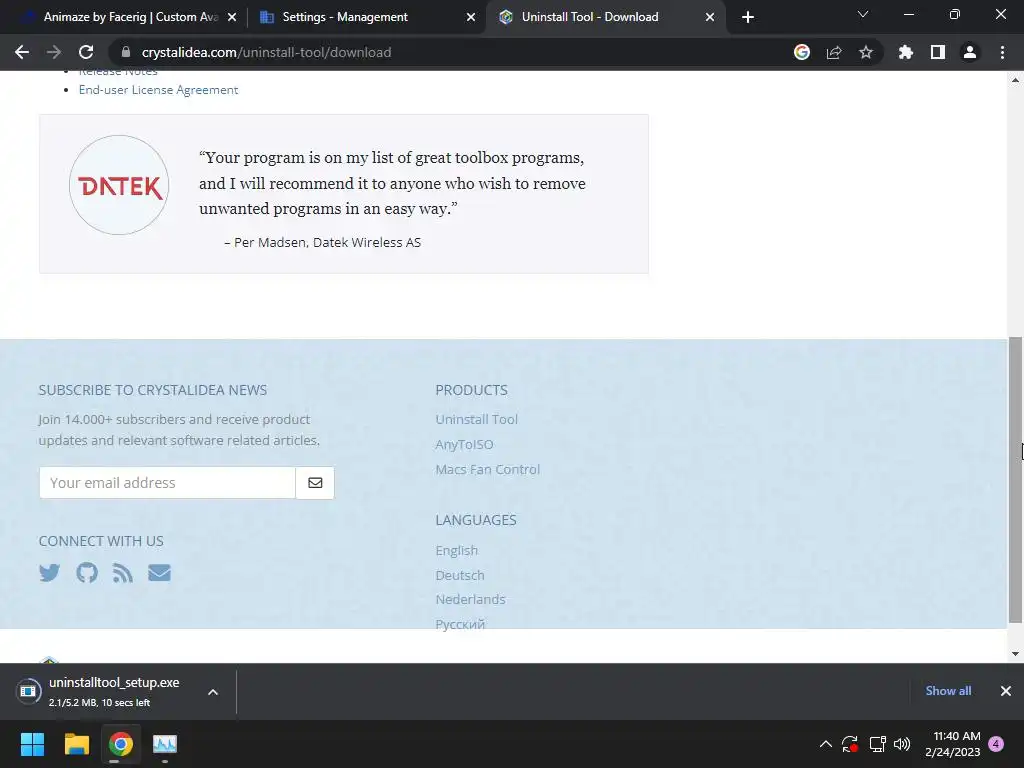
Task: Open the monitoring app taskbar icon
Action: coord(165,744)
